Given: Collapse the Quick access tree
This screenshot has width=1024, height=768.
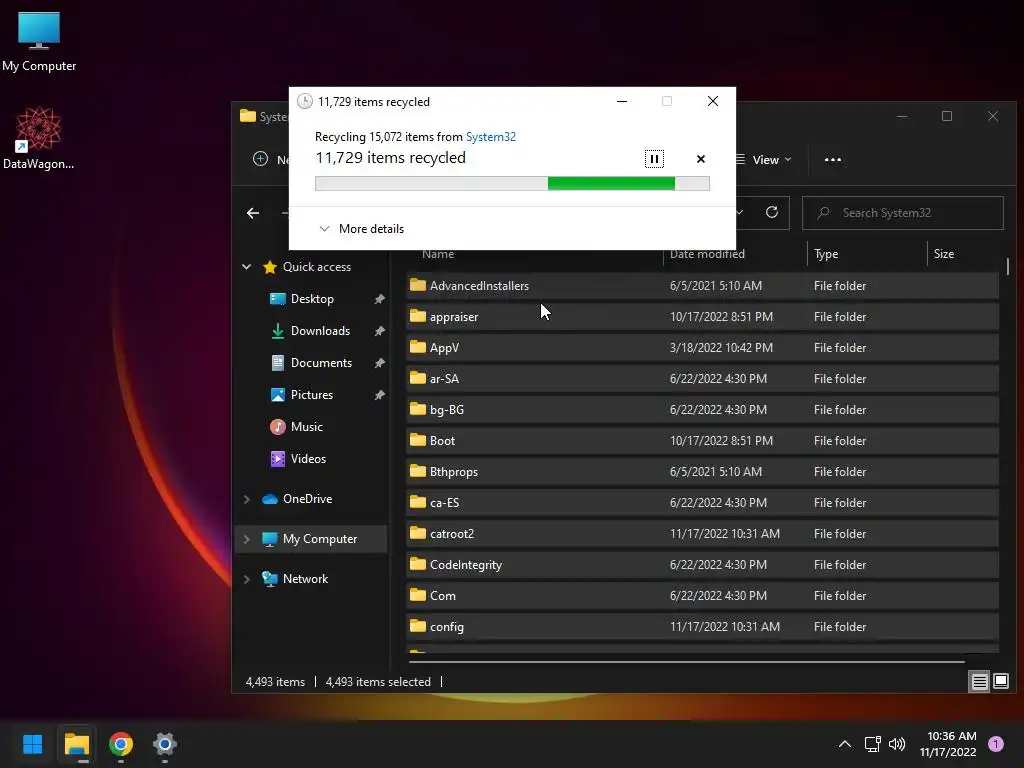Looking at the screenshot, I should click(x=247, y=266).
